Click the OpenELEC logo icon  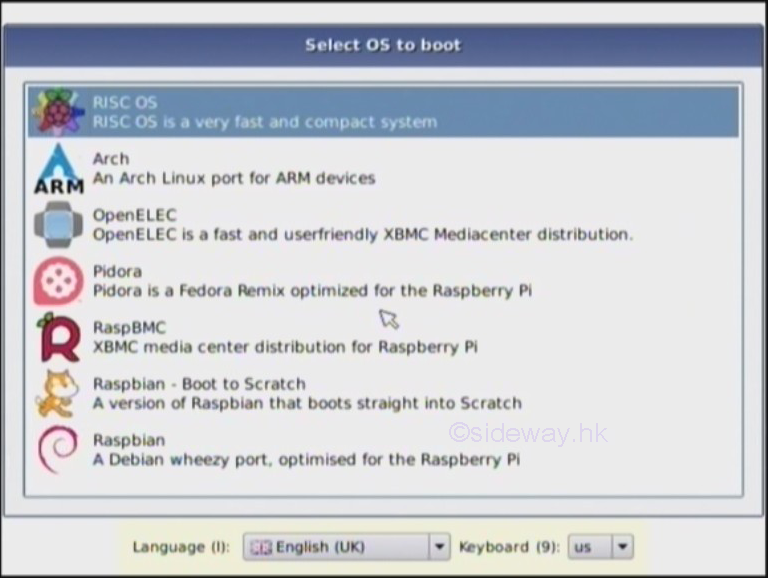pyautogui.click(x=58, y=224)
